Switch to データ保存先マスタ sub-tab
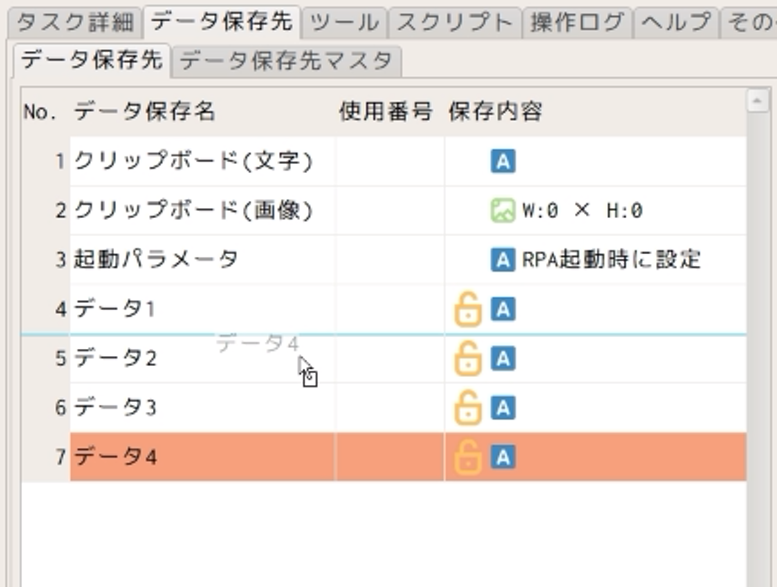Screen dimensions: 777x587 click(286, 61)
